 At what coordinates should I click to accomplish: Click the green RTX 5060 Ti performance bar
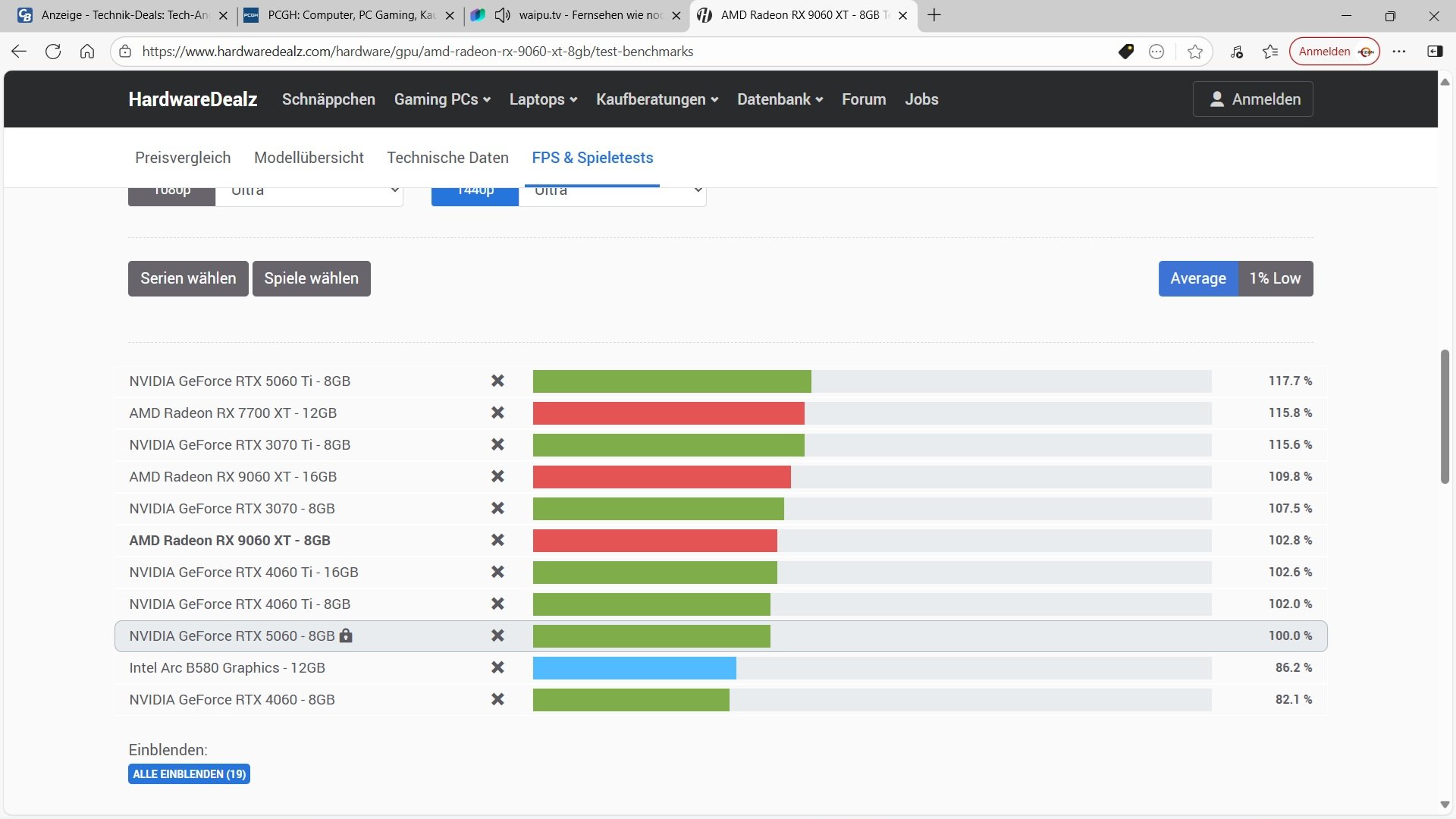tap(672, 381)
